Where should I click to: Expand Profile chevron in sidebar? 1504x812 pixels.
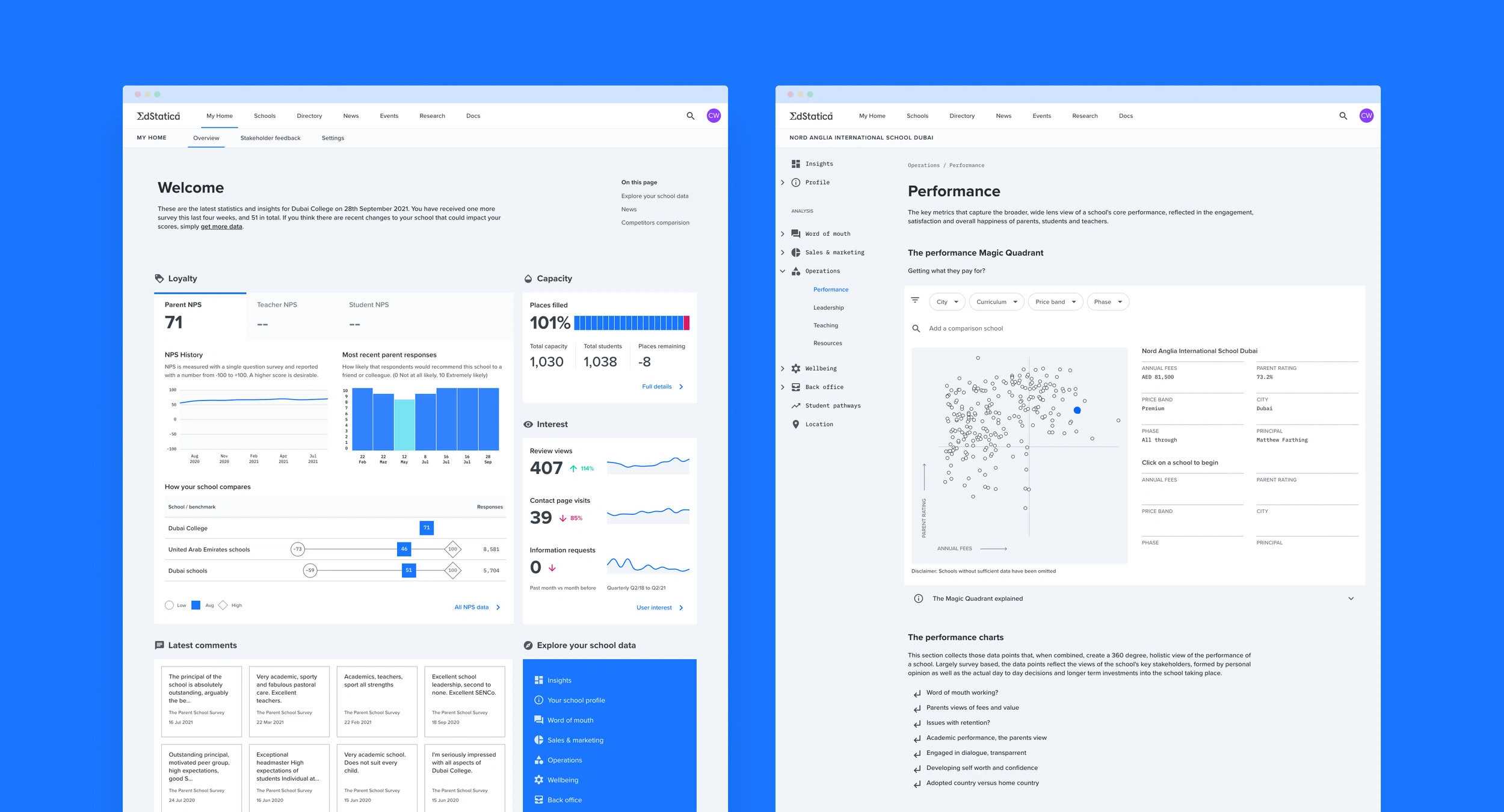[x=783, y=182]
